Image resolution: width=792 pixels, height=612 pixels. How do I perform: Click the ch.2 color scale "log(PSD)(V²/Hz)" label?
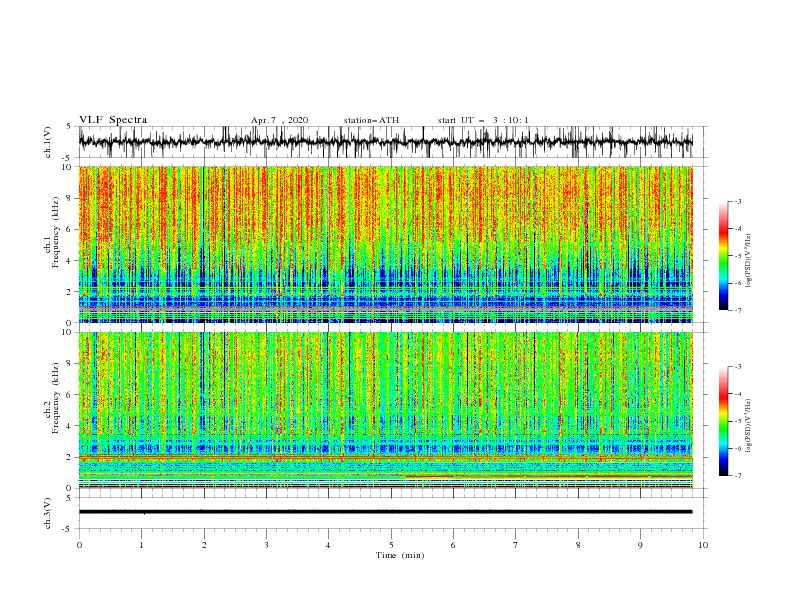(749, 426)
